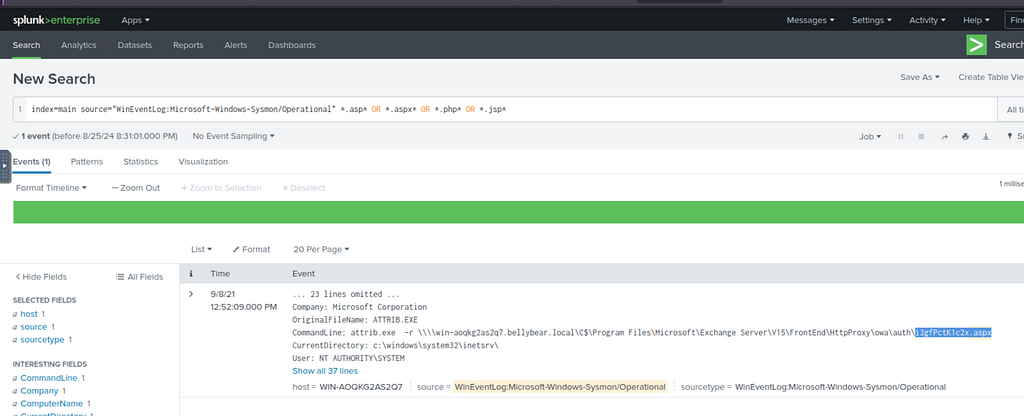
Task: Open the Help menu
Action: [976, 20]
